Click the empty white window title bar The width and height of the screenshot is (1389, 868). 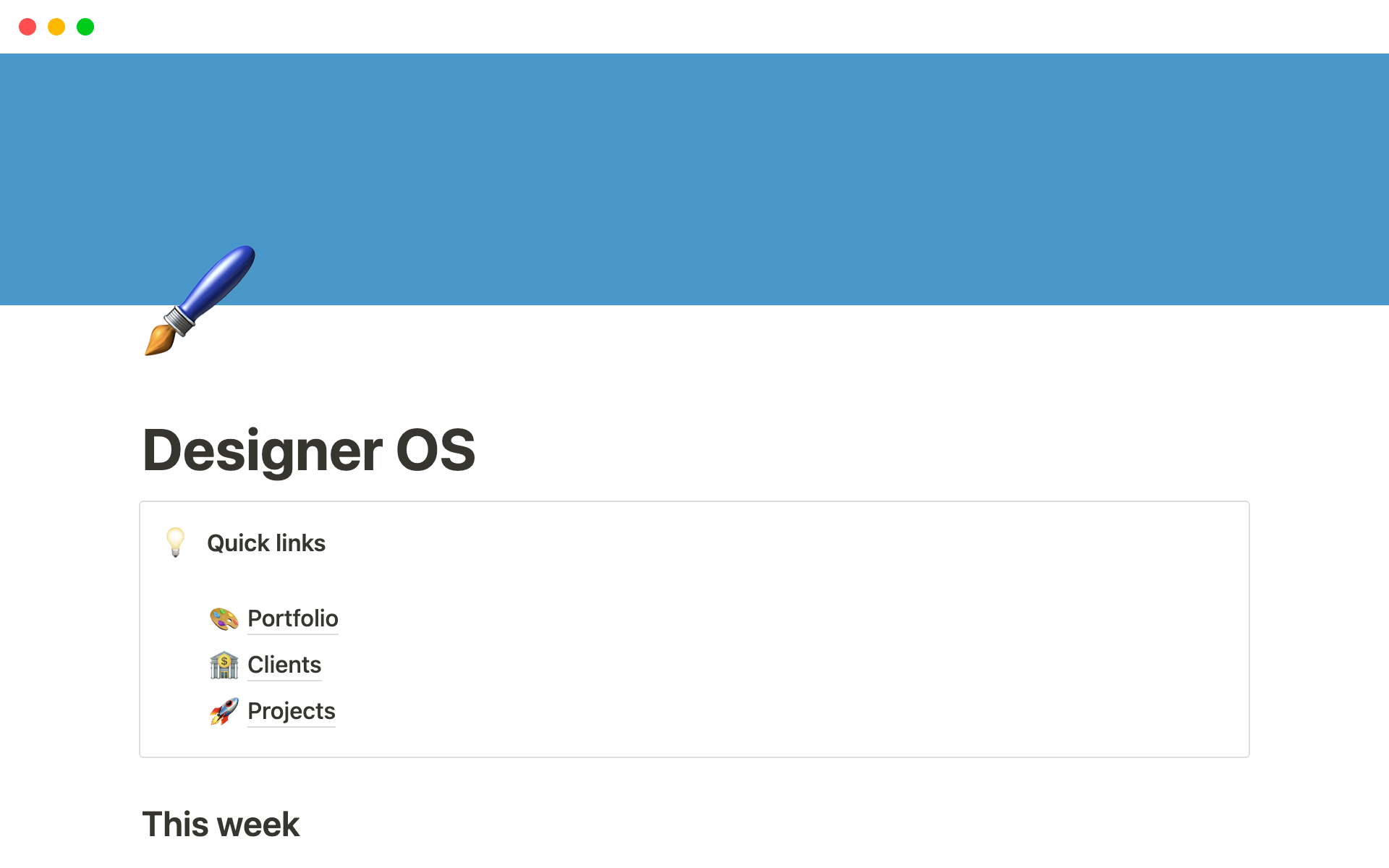coord(694,27)
